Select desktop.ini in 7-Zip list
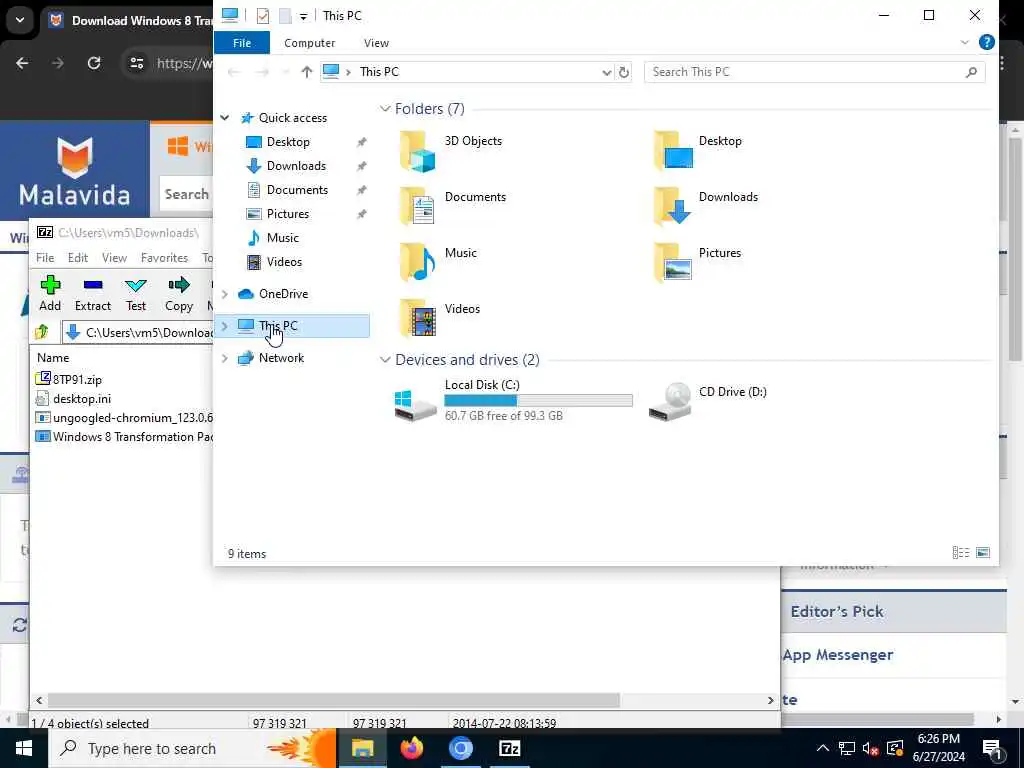The image size is (1024, 768). (x=73, y=398)
